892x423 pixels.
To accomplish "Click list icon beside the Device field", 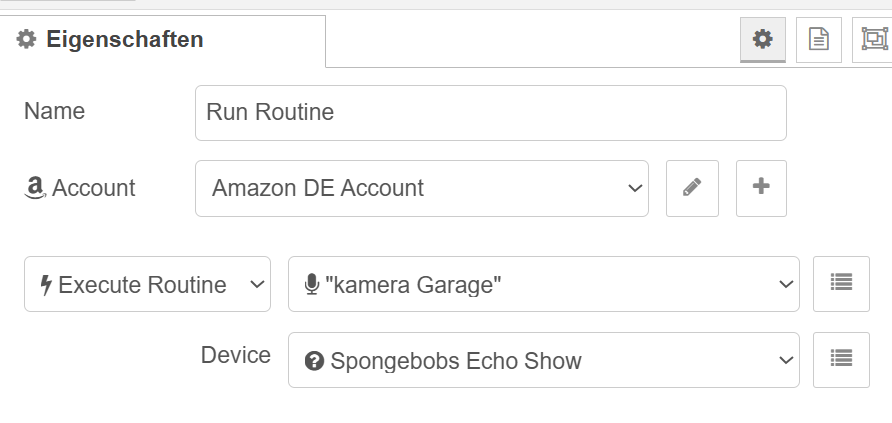I will pos(841,360).
